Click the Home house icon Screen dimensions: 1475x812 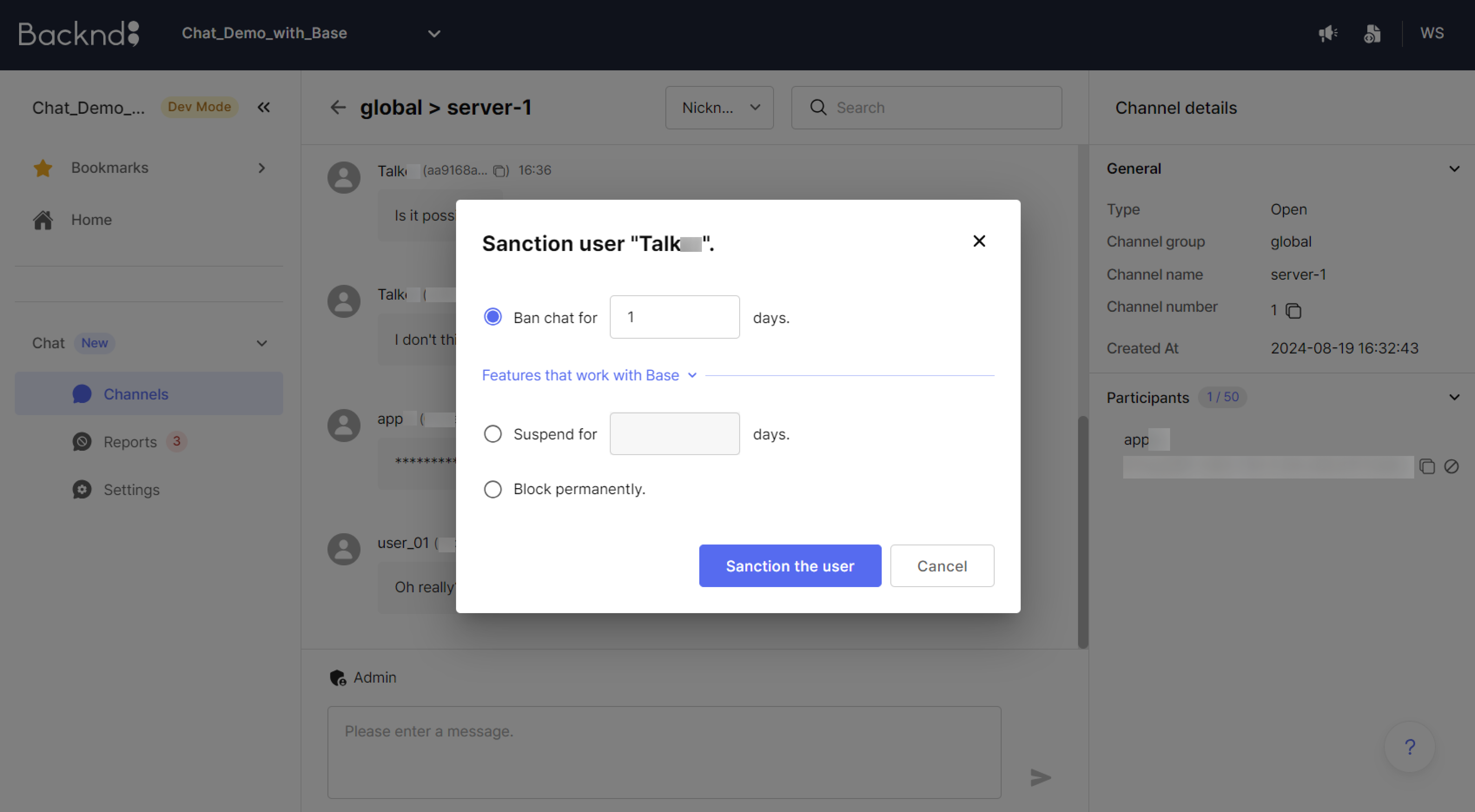(43, 220)
